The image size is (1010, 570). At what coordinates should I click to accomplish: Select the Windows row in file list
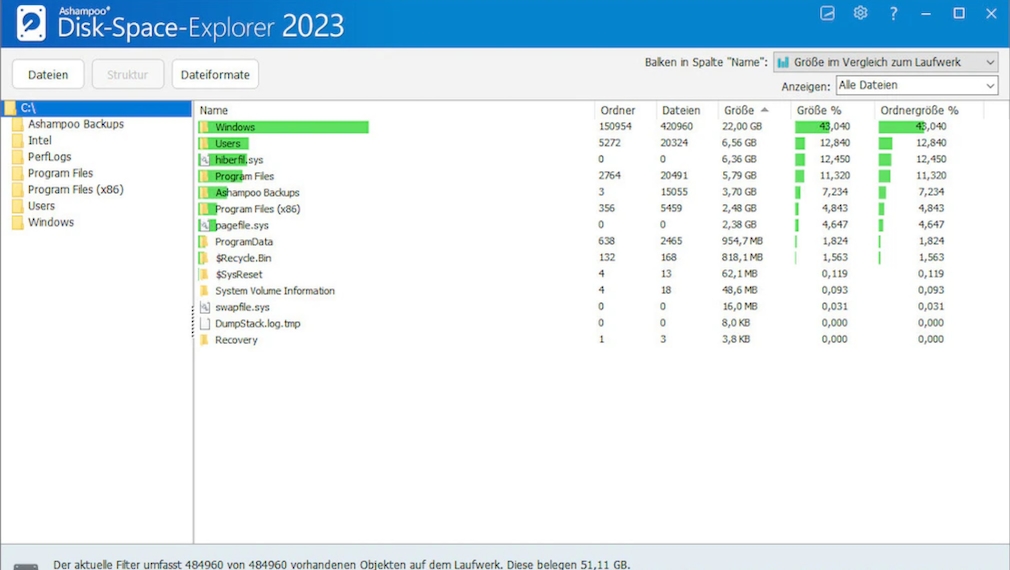pyautogui.click(x=589, y=127)
